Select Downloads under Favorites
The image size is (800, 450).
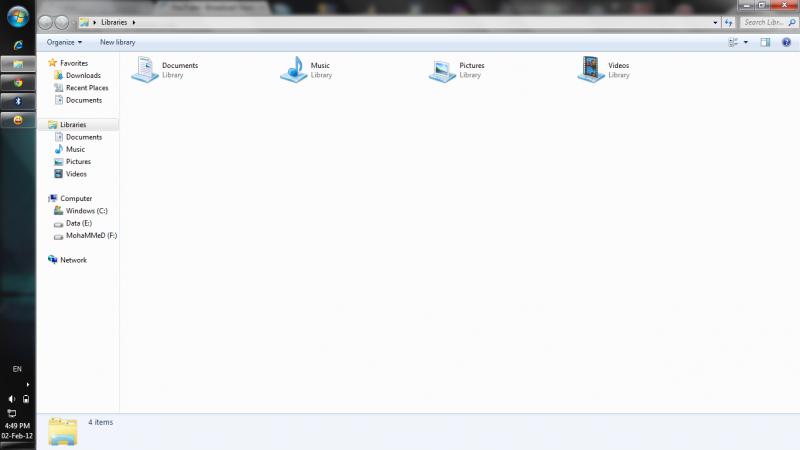pos(83,76)
